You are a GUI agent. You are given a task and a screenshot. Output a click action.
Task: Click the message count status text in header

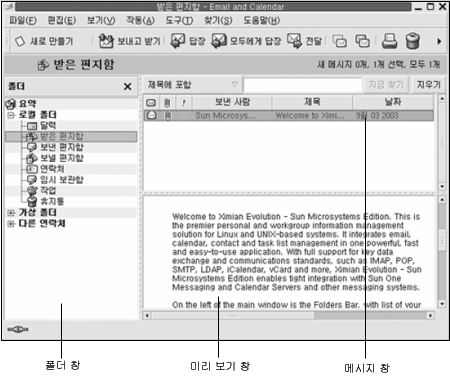(379, 64)
